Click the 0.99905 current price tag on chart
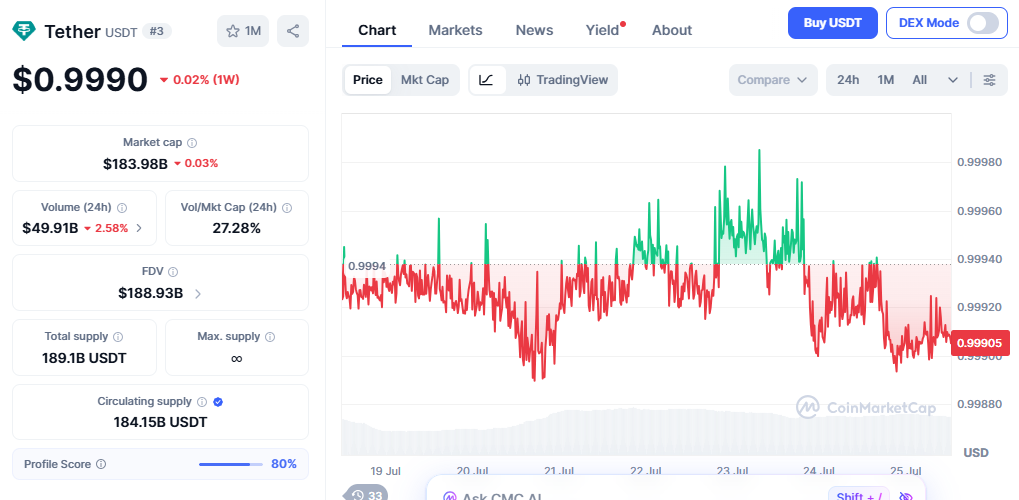The height and width of the screenshot is (500, 1019). (980, 343)
